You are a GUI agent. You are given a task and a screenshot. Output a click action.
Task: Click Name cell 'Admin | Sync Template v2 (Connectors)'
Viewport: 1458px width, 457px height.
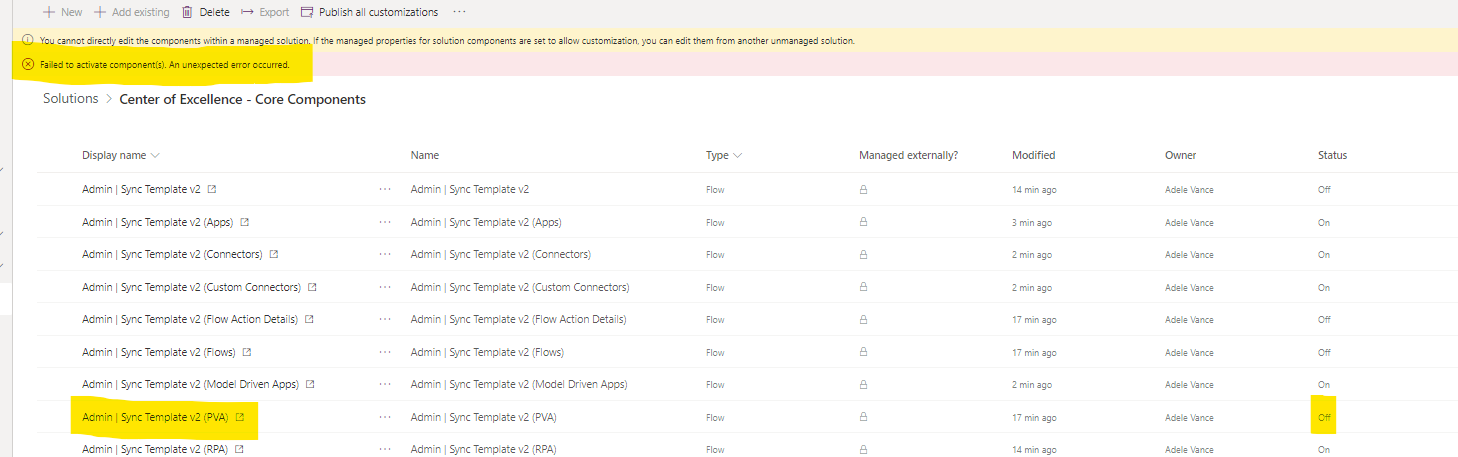[501, 254]
